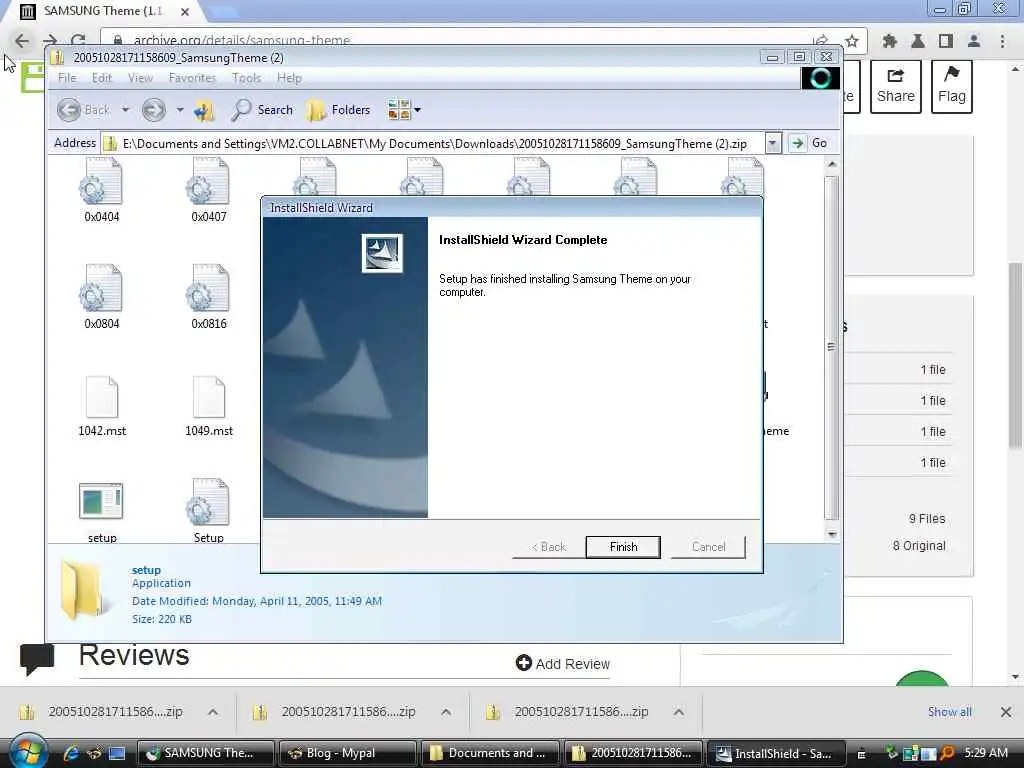Open the File menu in Explorer
Screen dimensions: 1024x768
[67, 78]
